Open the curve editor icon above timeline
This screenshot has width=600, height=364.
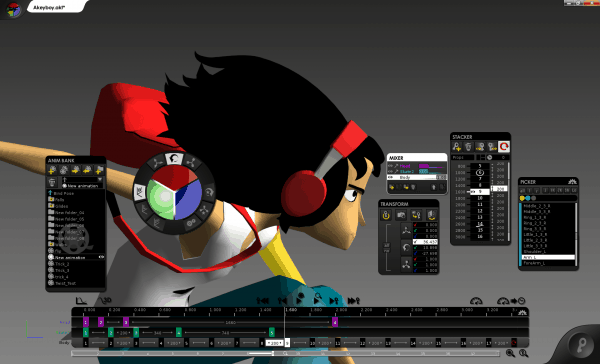[x=82, y=301]
